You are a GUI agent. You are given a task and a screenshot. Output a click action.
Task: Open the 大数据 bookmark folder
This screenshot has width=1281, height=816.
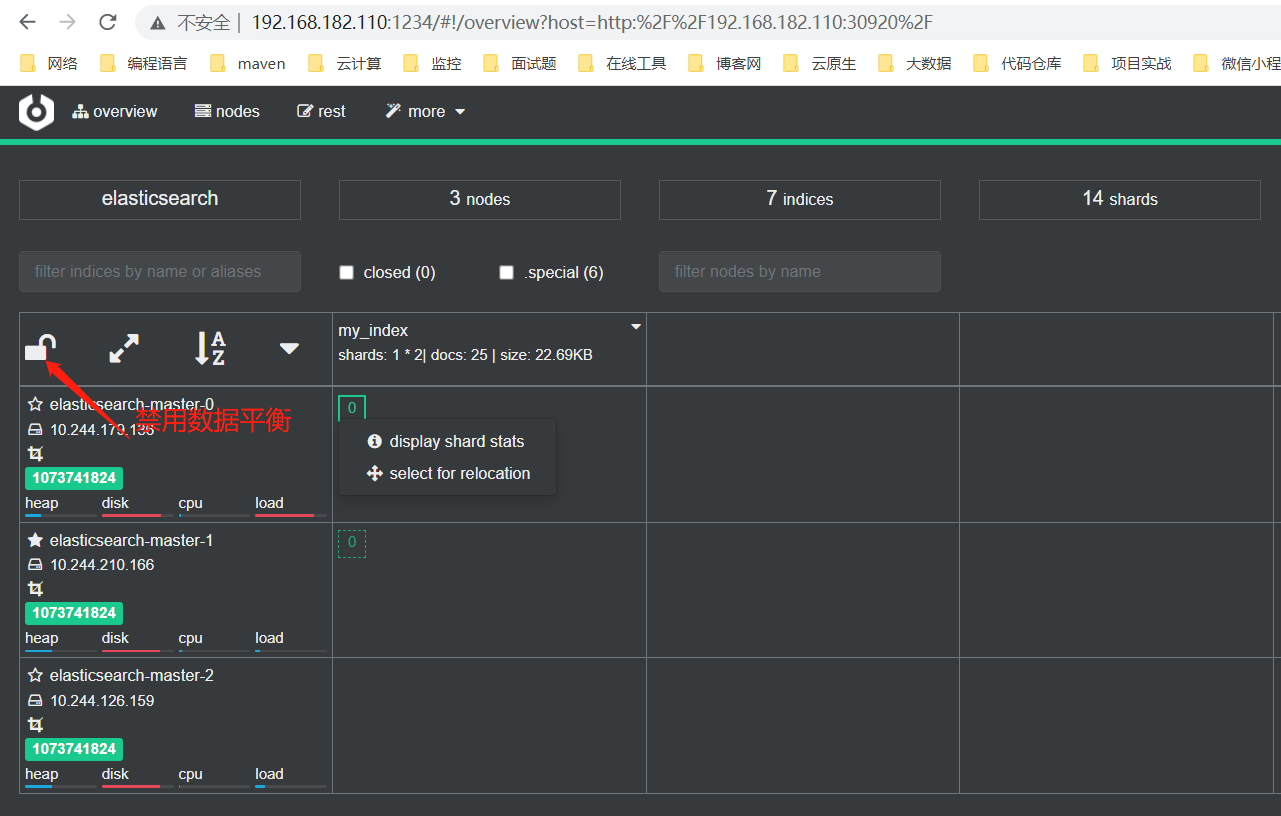[x=915, y=63]
